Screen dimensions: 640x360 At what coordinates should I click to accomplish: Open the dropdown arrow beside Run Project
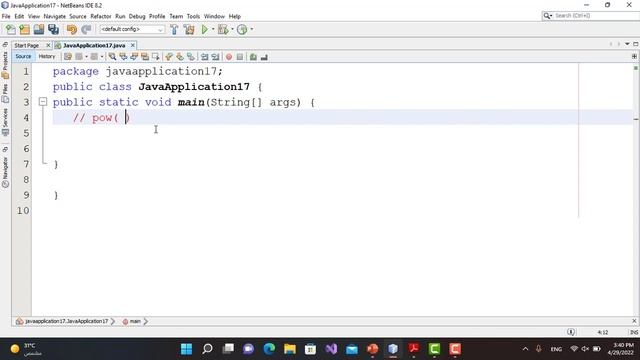(213, 29)
